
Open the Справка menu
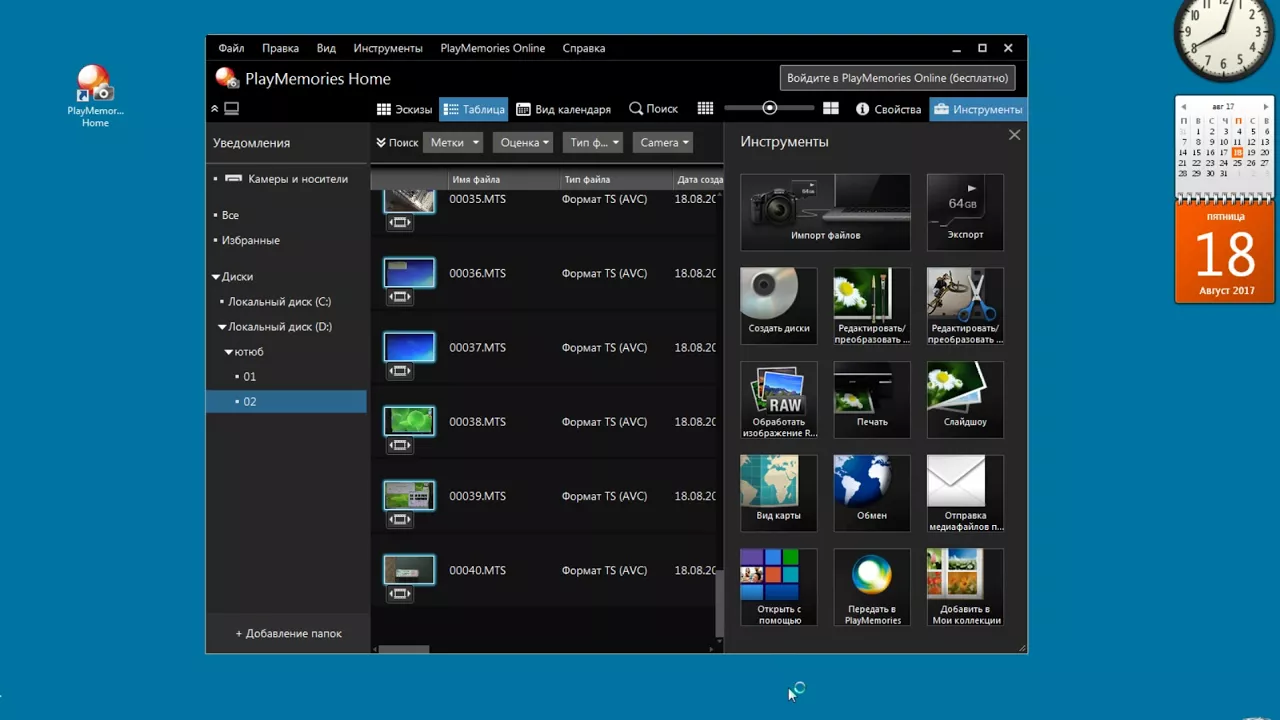coord(584,48)
